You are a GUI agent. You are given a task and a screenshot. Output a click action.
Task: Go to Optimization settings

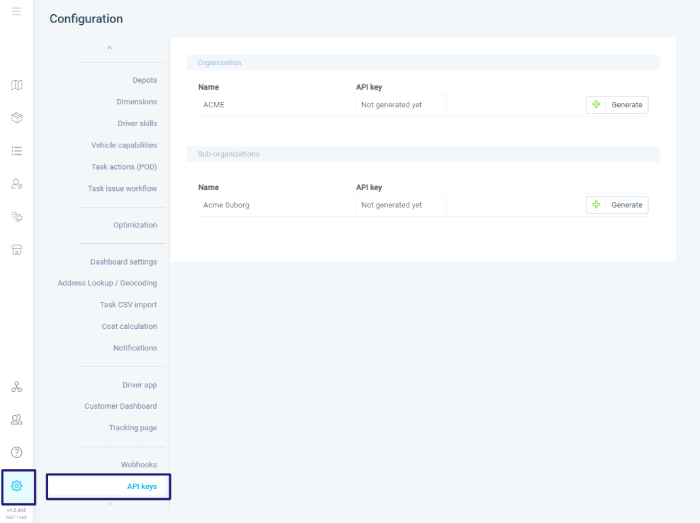pyautogui.click(x=135, y=225)
